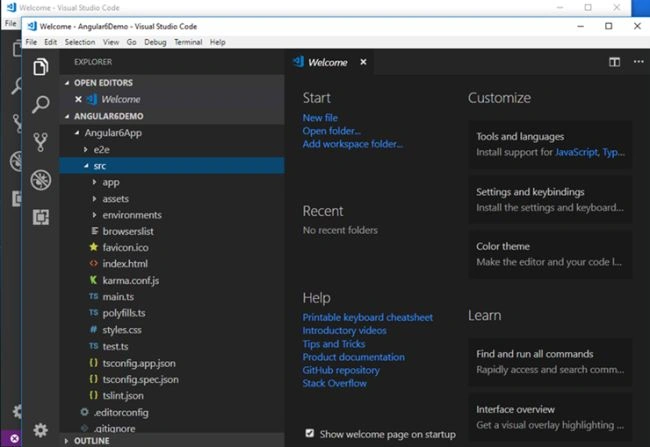The height and width of the screenshot is (447, 650).
Task: Click the Open folder... link
Action: click(x=332, y=131)
